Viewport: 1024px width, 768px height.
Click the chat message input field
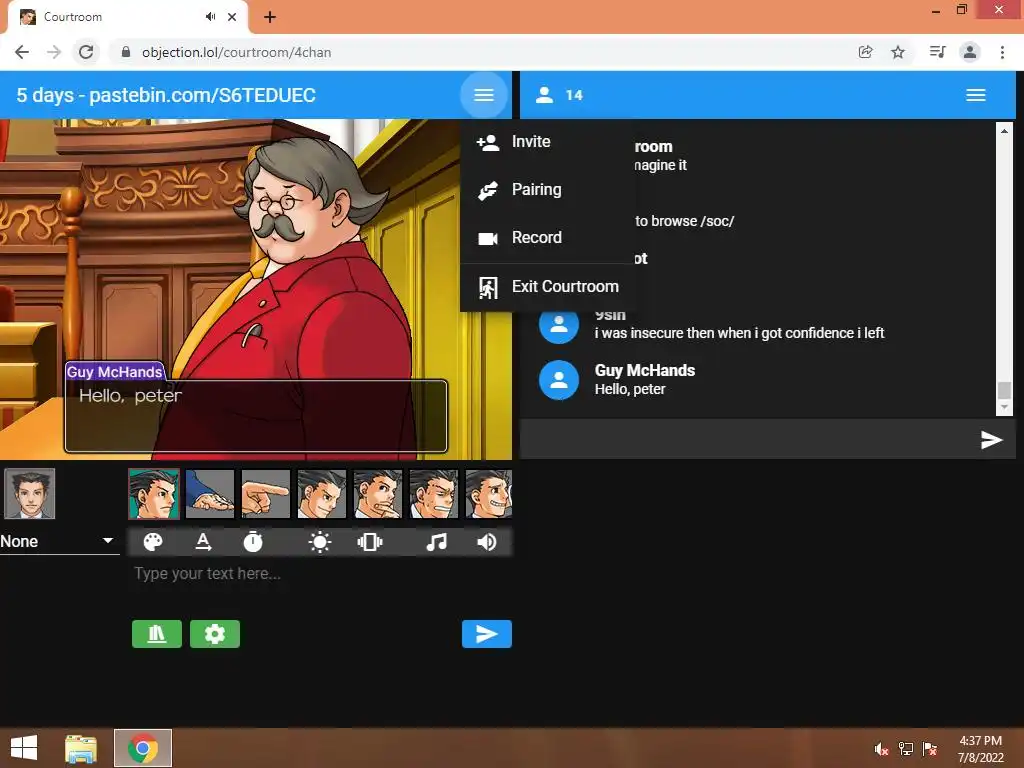pos(748,440)
